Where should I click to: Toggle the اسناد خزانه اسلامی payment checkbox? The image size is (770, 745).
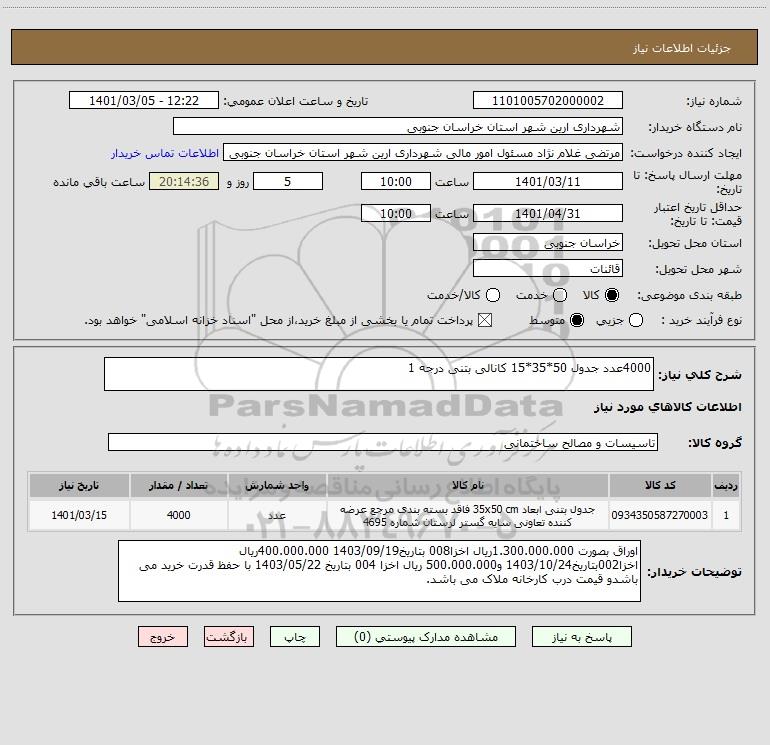point(485,320)
